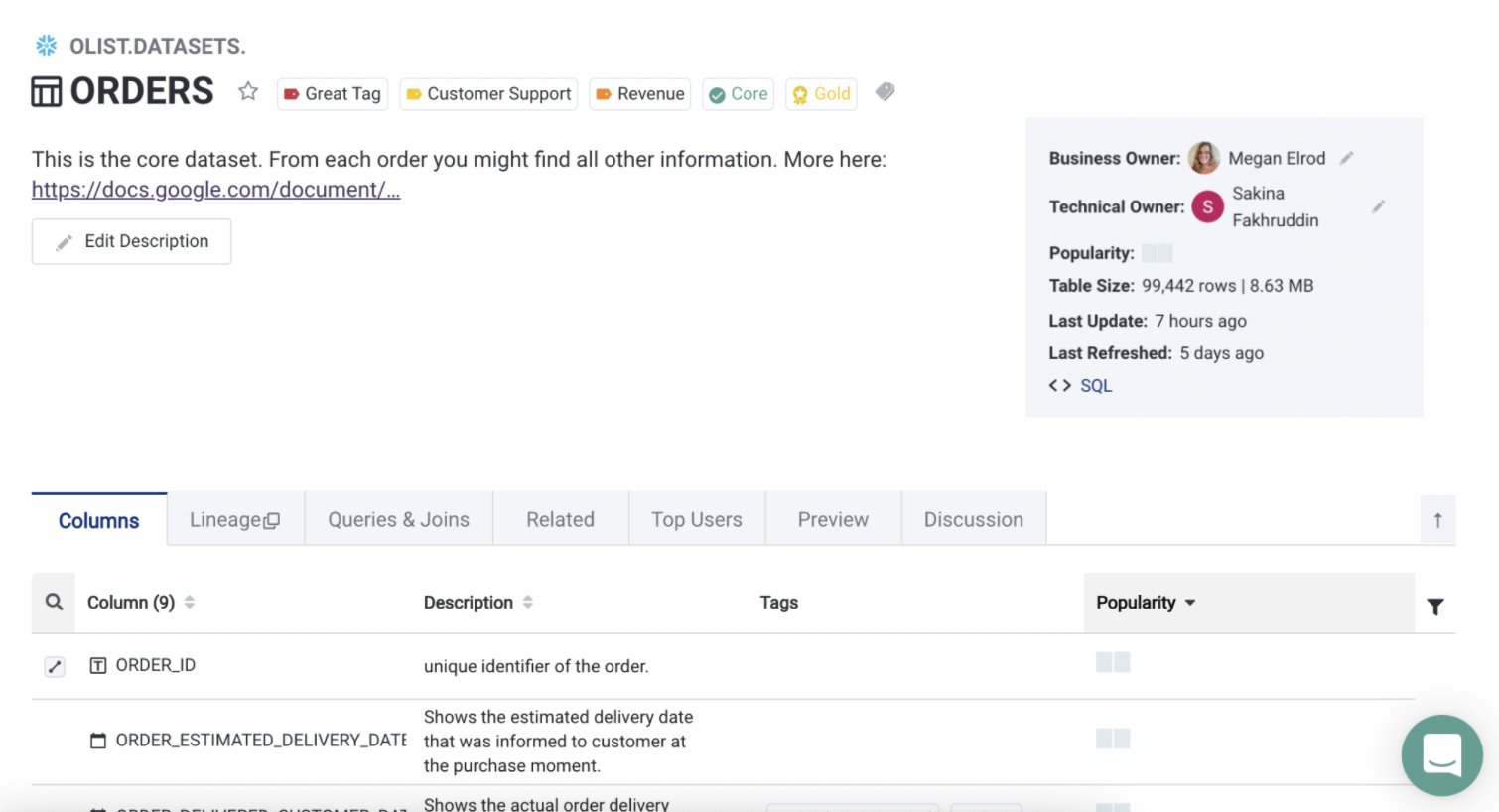The height and width of the screenshot is (812, 1499).
Task: Click the estimated delivery date description text
Action: 558,742
